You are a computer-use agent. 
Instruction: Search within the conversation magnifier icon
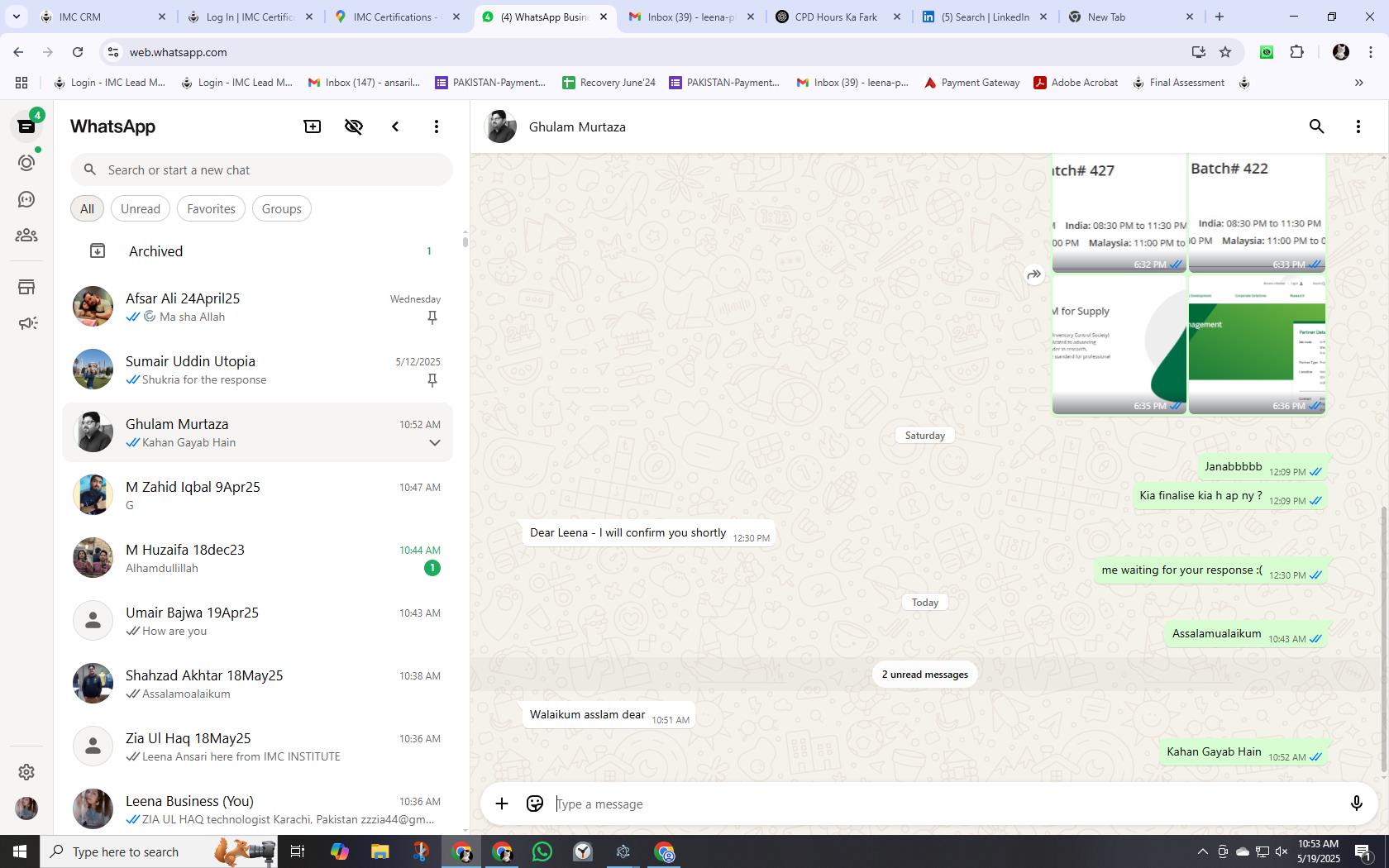point(1317,126)
